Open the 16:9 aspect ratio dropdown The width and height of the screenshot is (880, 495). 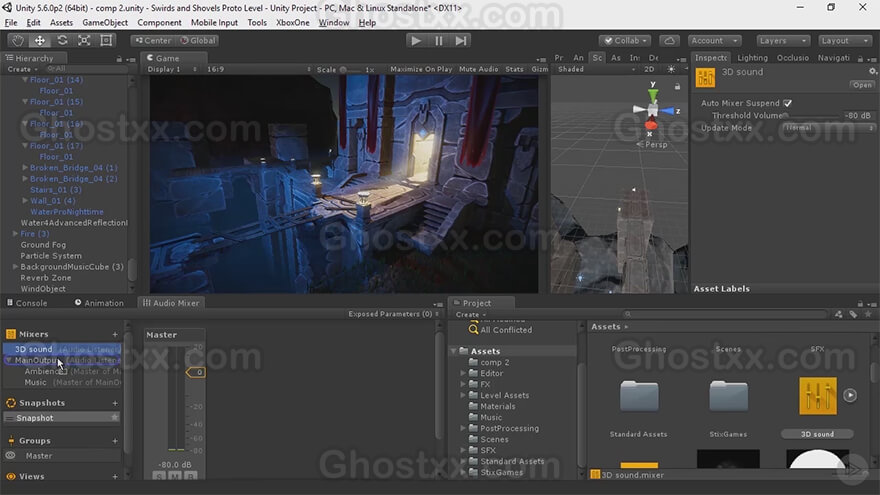point(258,69)
